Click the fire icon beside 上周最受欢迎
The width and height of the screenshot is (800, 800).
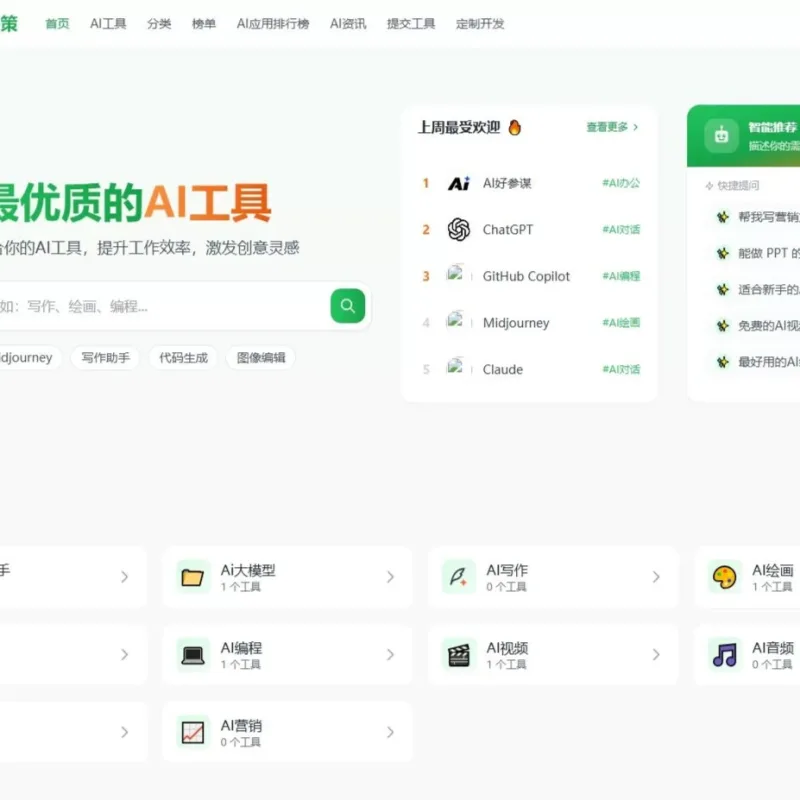pyautogui.click(x=515, y=127)
